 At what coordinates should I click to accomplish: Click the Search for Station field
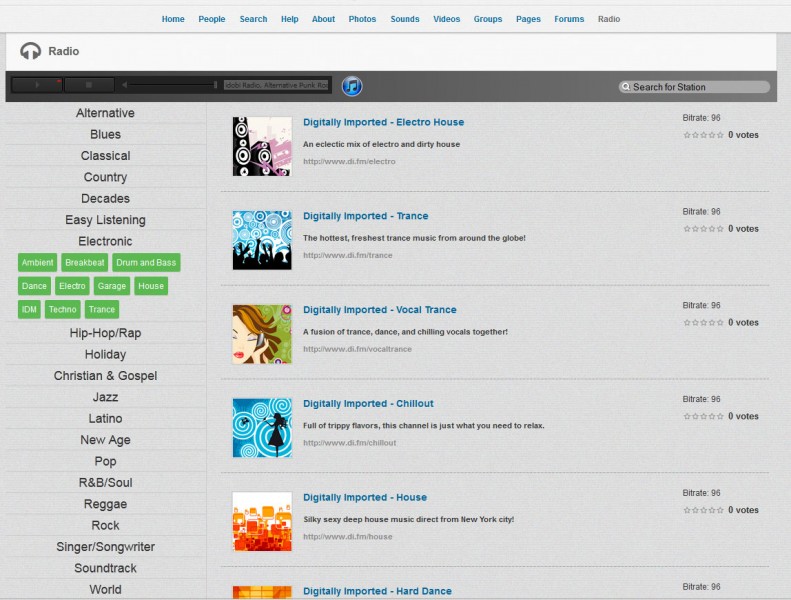click(694, 87)
